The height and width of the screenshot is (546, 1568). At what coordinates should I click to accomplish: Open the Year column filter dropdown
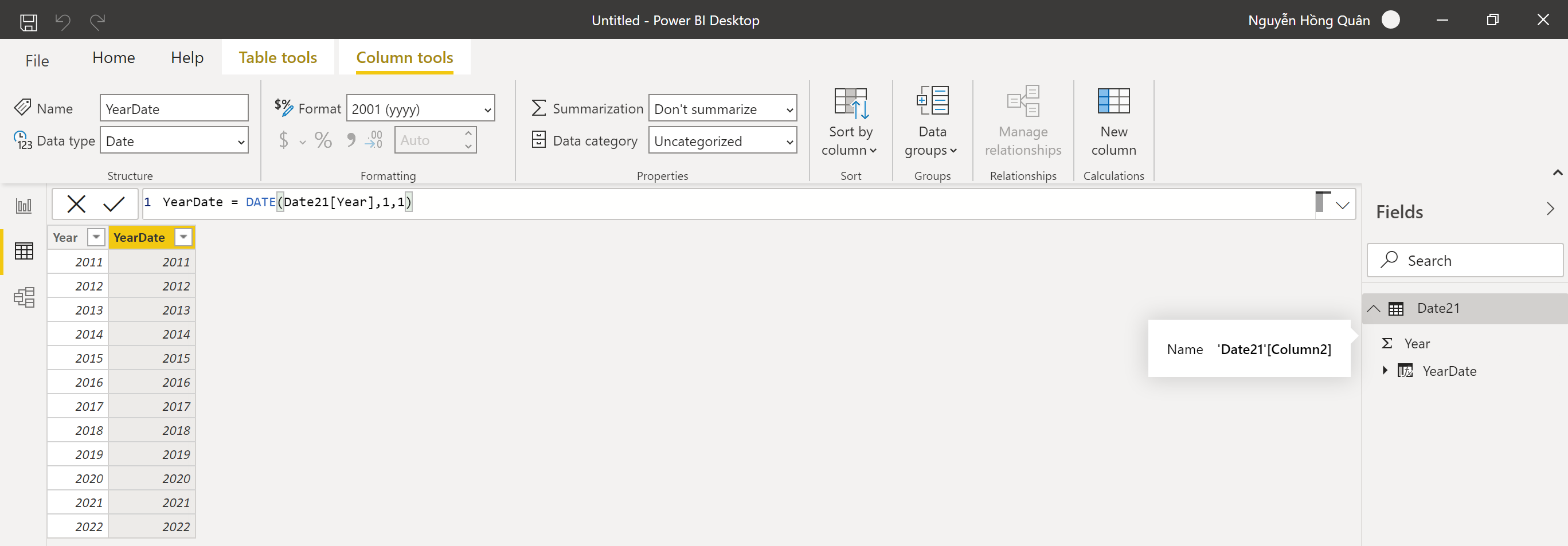coord(96,237)
